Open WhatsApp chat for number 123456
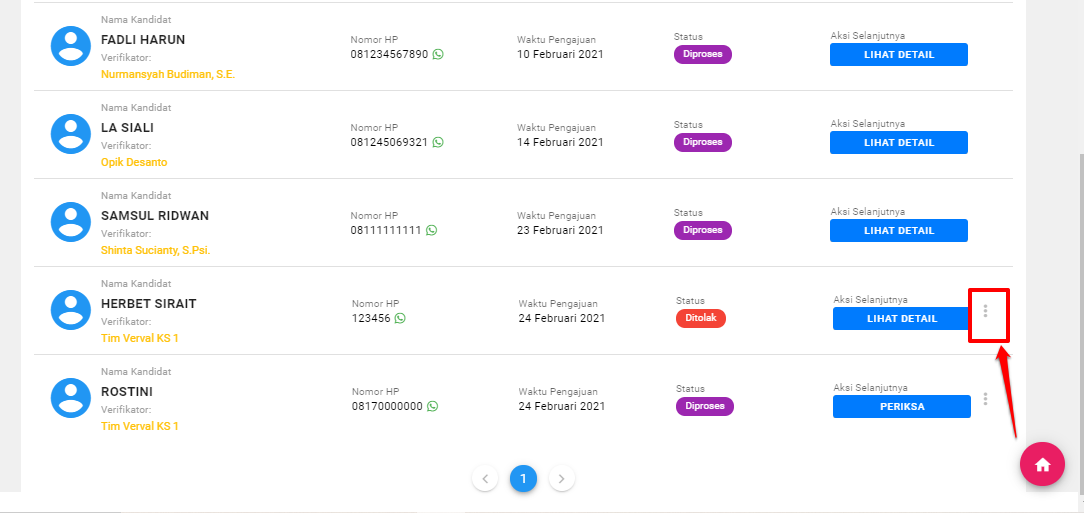 [x=401, y=318]
